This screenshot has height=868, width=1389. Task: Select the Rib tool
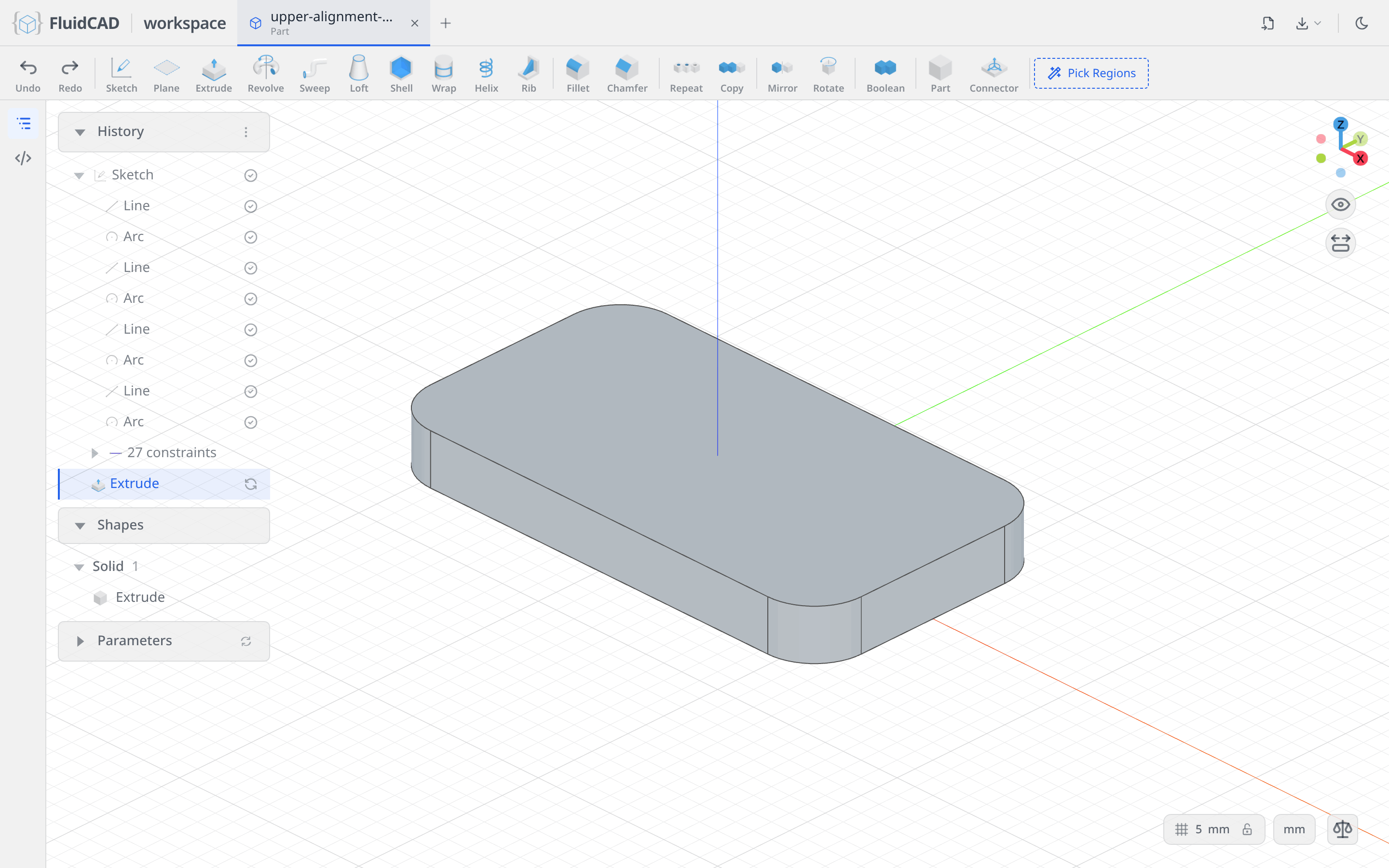529,74
